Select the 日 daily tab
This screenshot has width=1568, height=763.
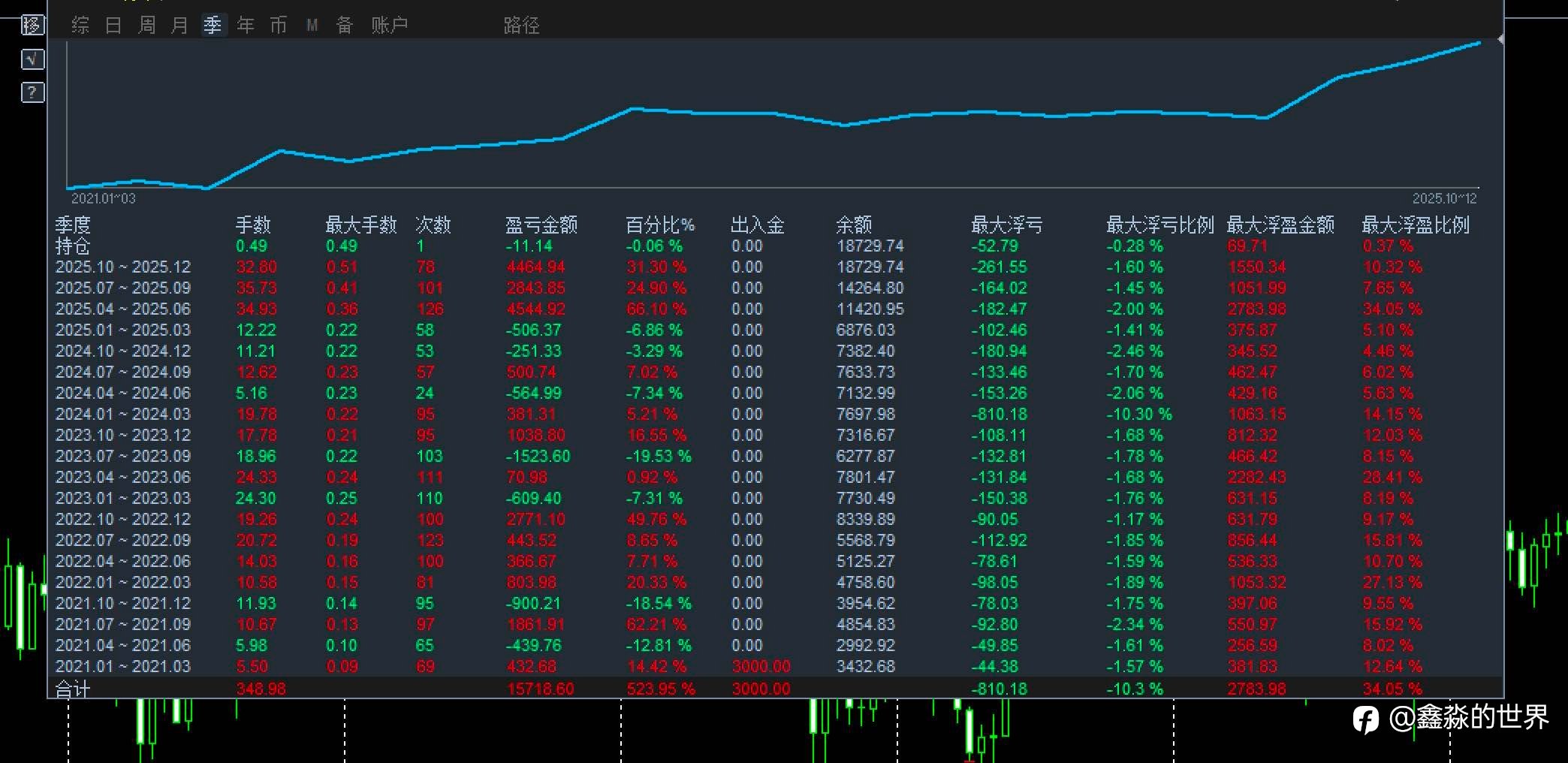coord(113,26)
